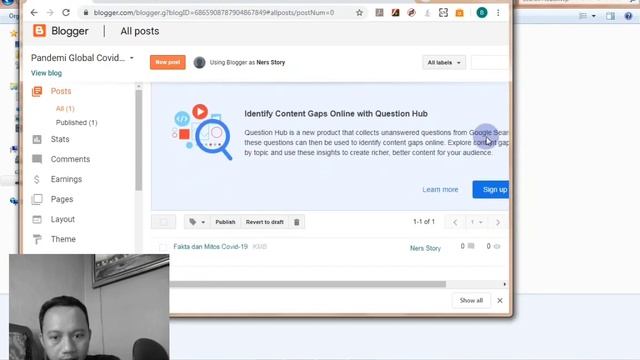This screenshot has height=360, width=640.
Task: Click the right arrow of horizontal scrollbar
Action: [505, 284]
